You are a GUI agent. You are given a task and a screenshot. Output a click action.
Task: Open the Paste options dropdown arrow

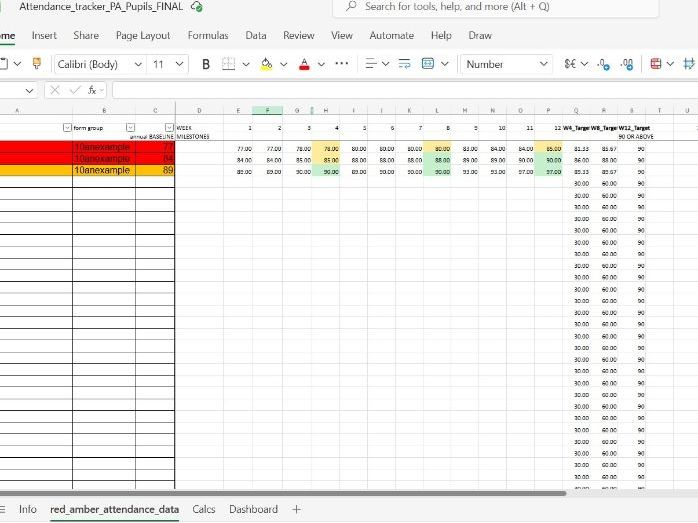pyautogui.click(x=17, y=64)
